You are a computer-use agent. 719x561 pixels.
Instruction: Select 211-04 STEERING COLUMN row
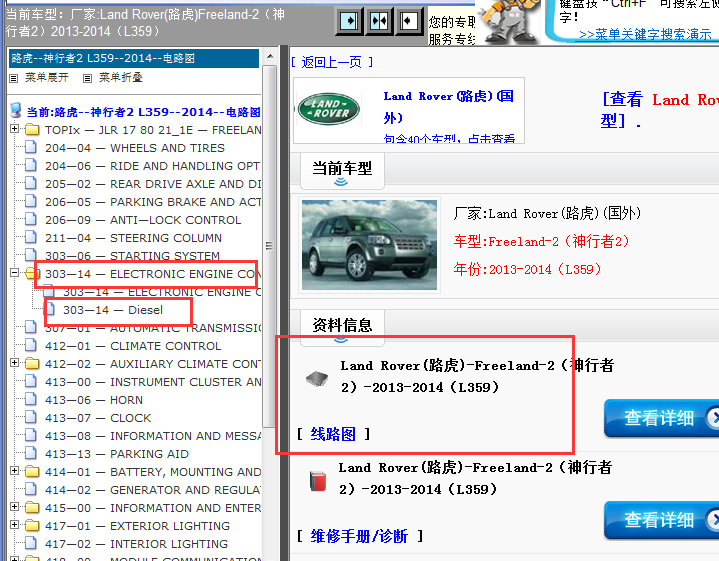click(x=133, y=238)
